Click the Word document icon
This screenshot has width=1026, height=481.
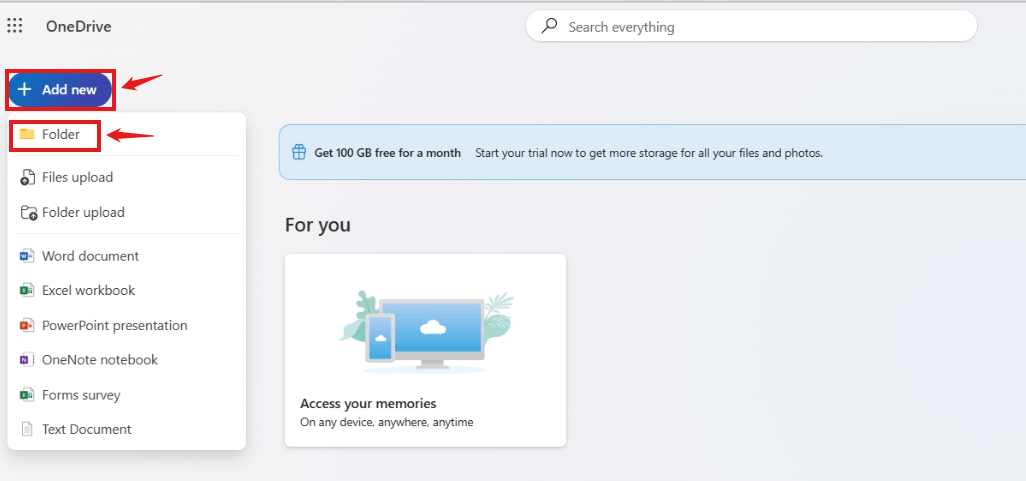[27, 256]
